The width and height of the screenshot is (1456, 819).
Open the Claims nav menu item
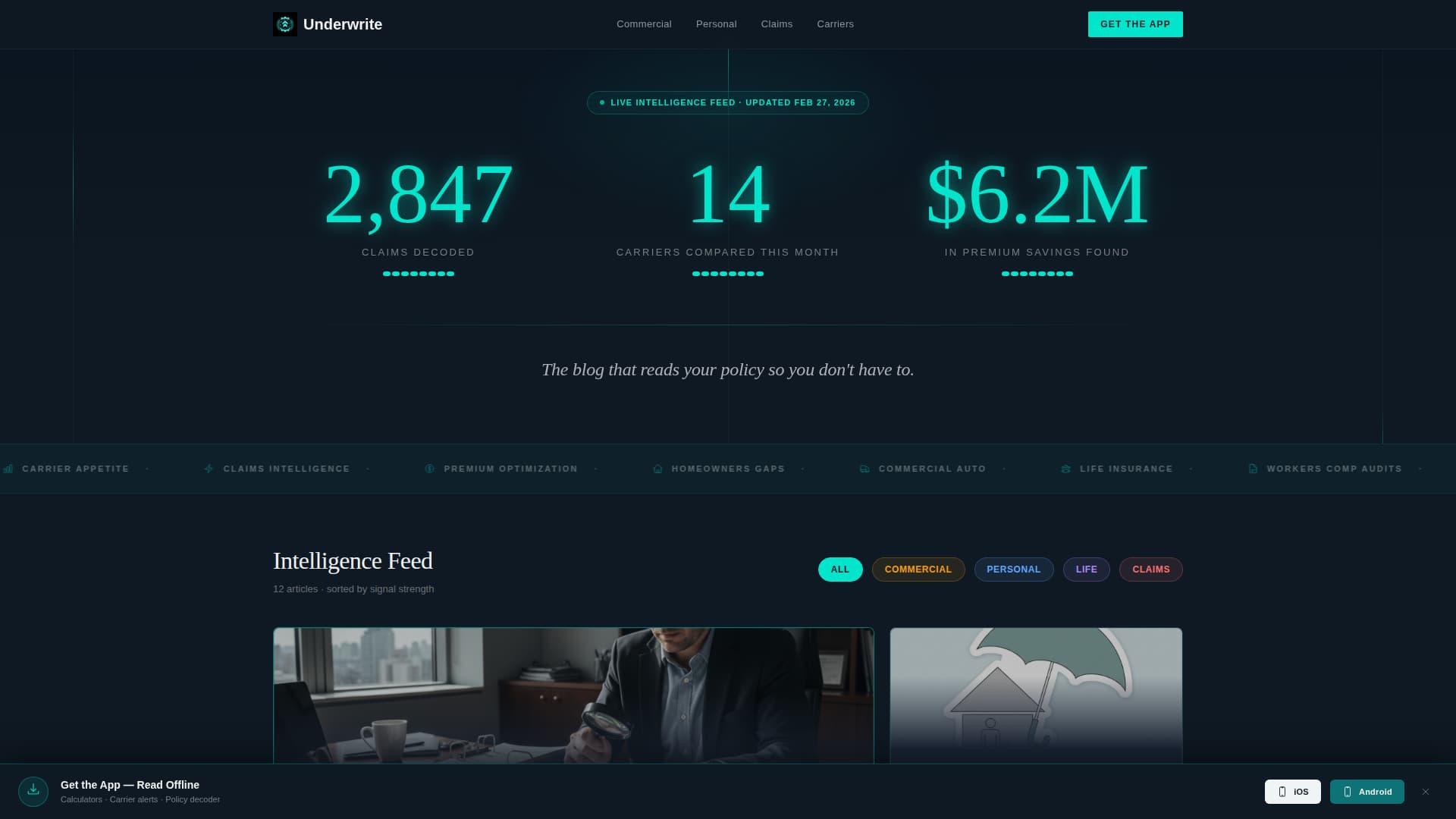[x=777, y=24]
